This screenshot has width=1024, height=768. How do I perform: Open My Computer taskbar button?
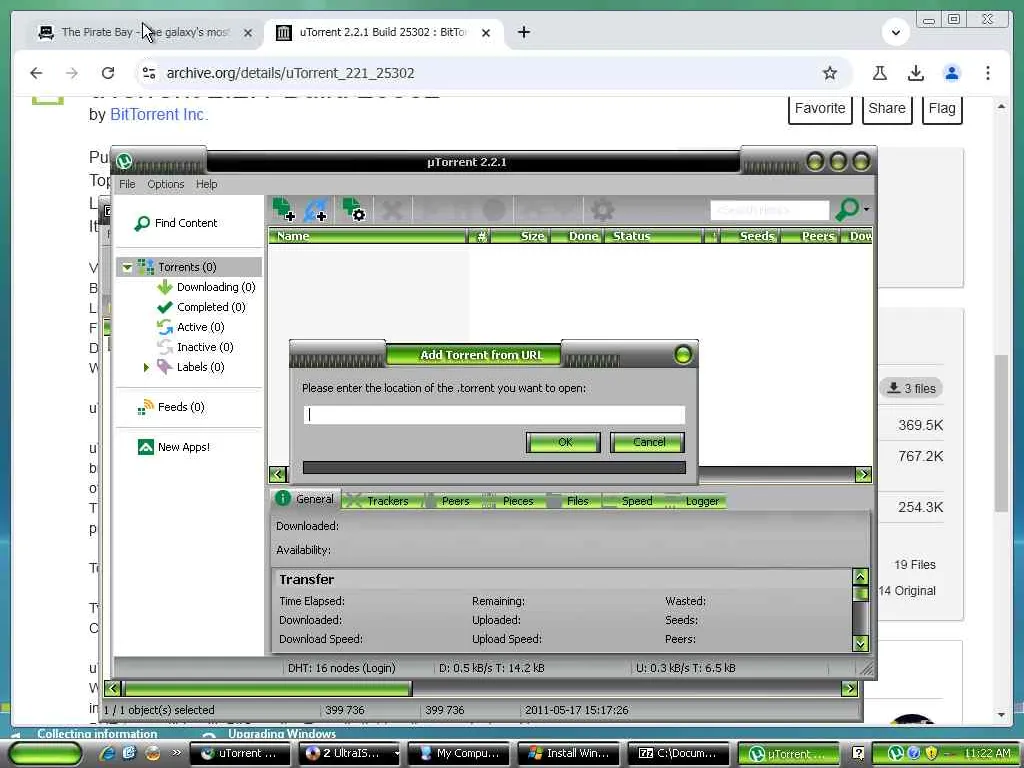click(461, 753)
